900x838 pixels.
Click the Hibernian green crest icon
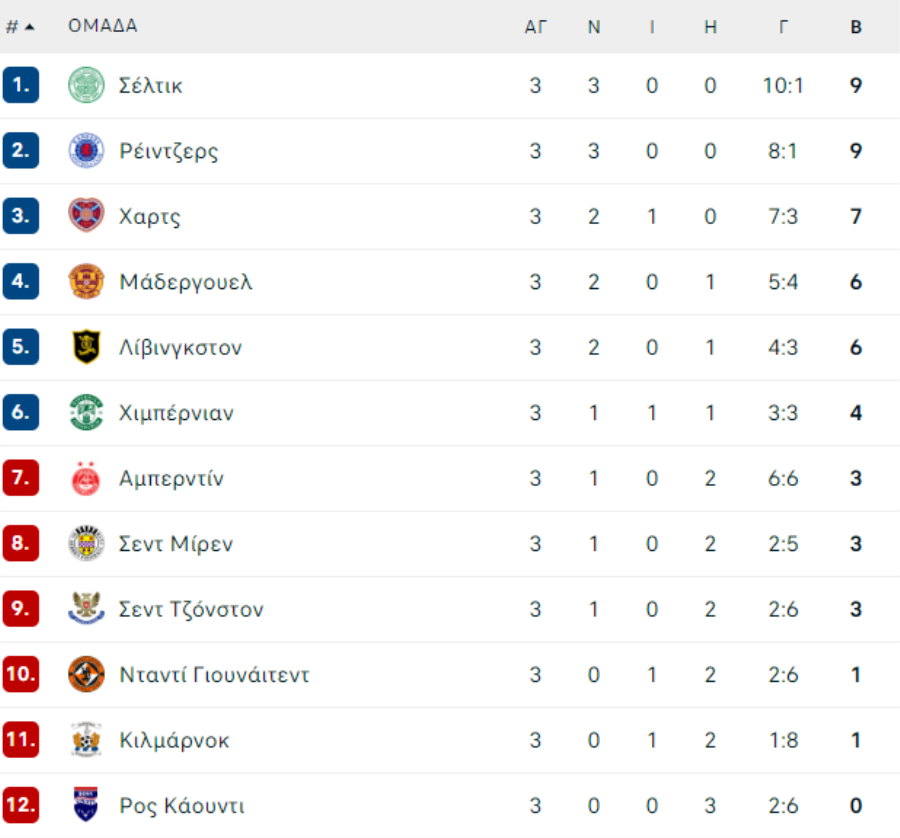[86, 412]
